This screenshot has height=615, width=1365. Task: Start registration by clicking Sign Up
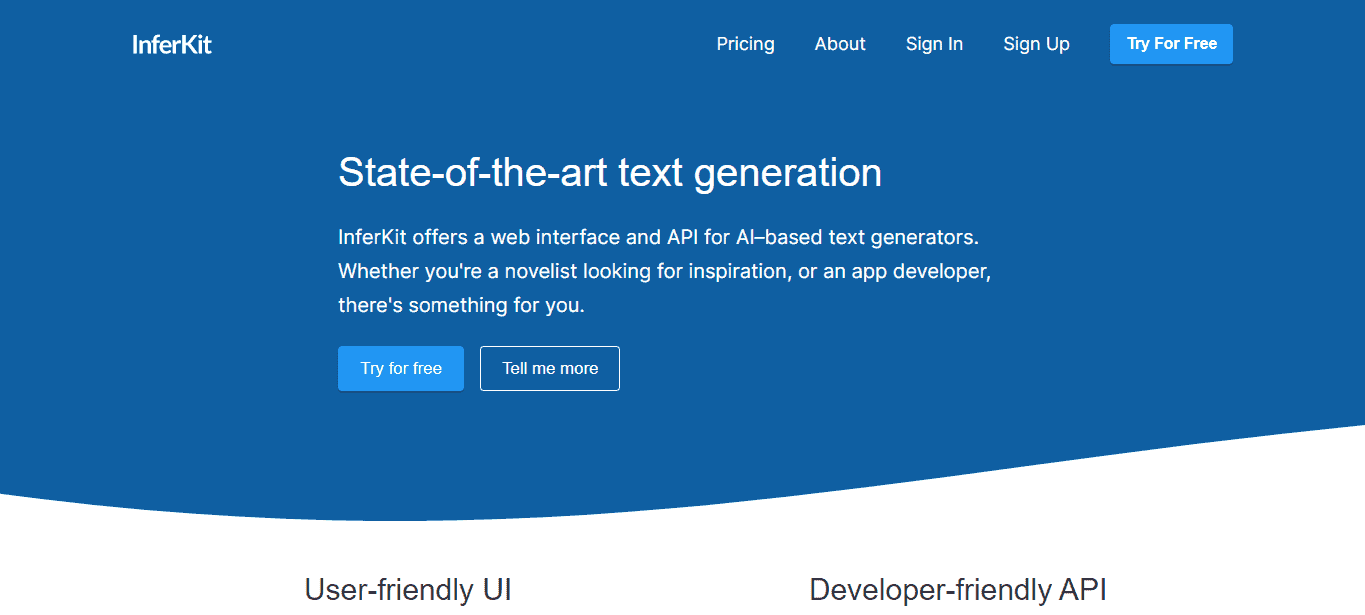click(1036, 44)
